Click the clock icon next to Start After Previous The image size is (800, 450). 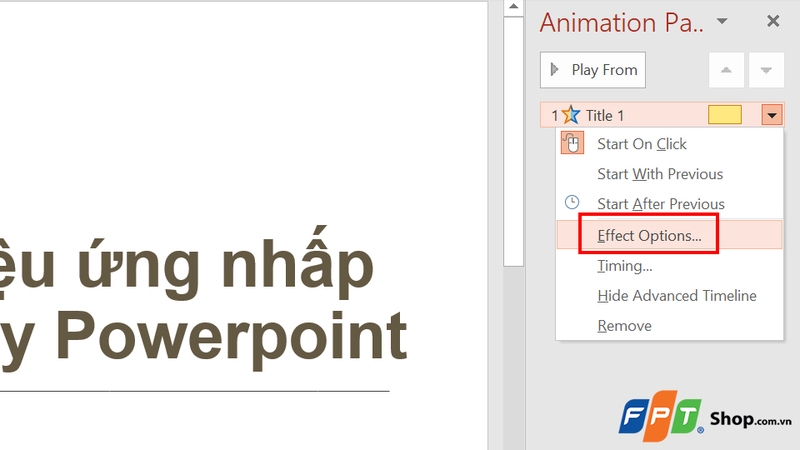point(572,202)
